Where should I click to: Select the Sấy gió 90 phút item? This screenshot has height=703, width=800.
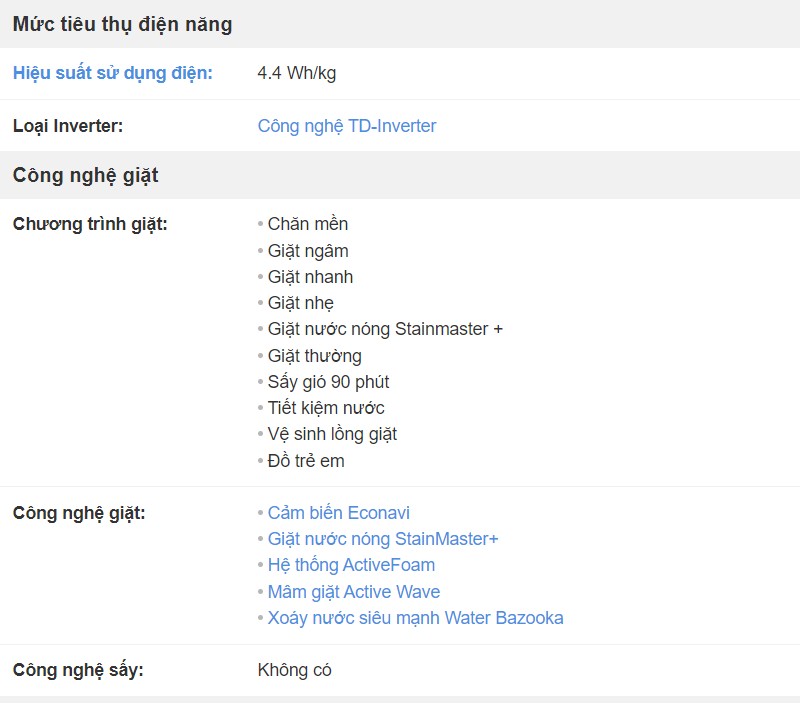329,382
